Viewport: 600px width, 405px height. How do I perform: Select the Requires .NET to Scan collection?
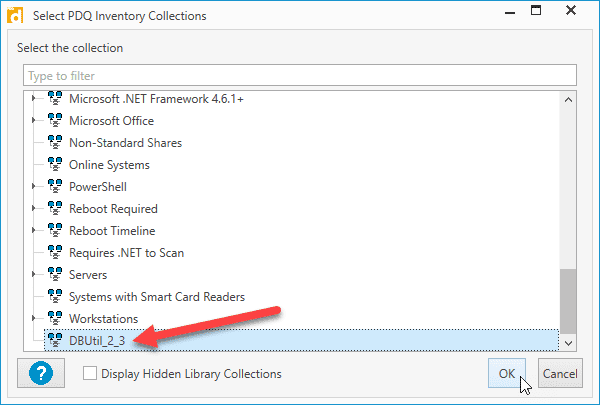126,253
